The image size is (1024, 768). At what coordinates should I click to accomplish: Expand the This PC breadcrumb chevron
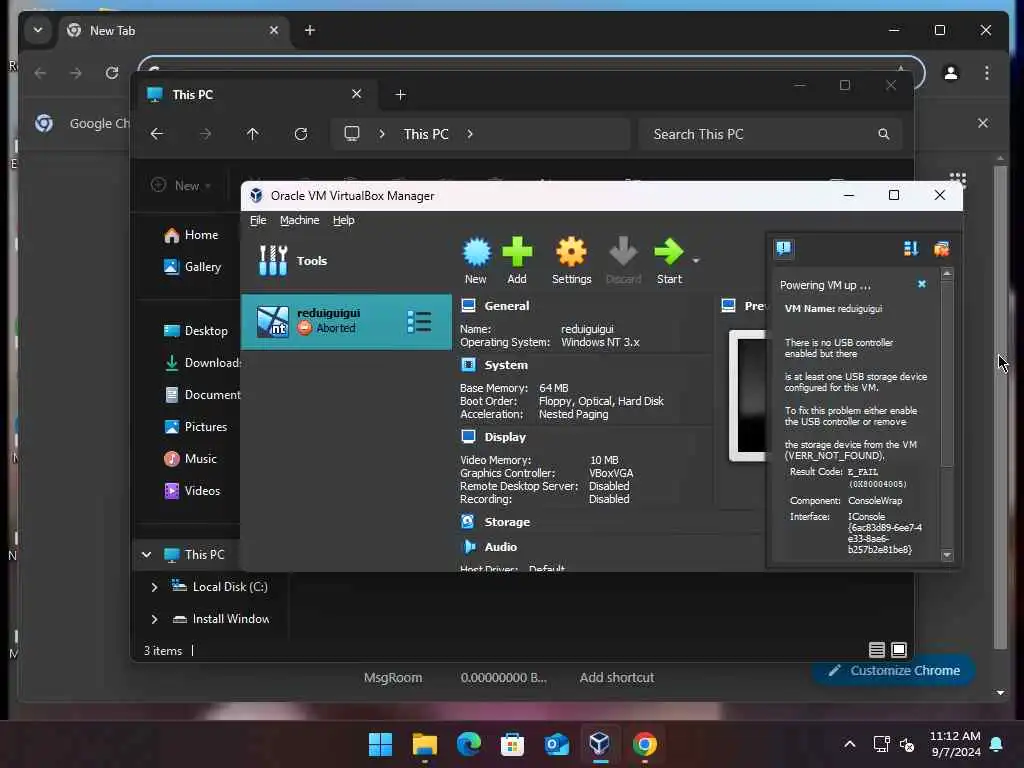click(x=470, y=134)
